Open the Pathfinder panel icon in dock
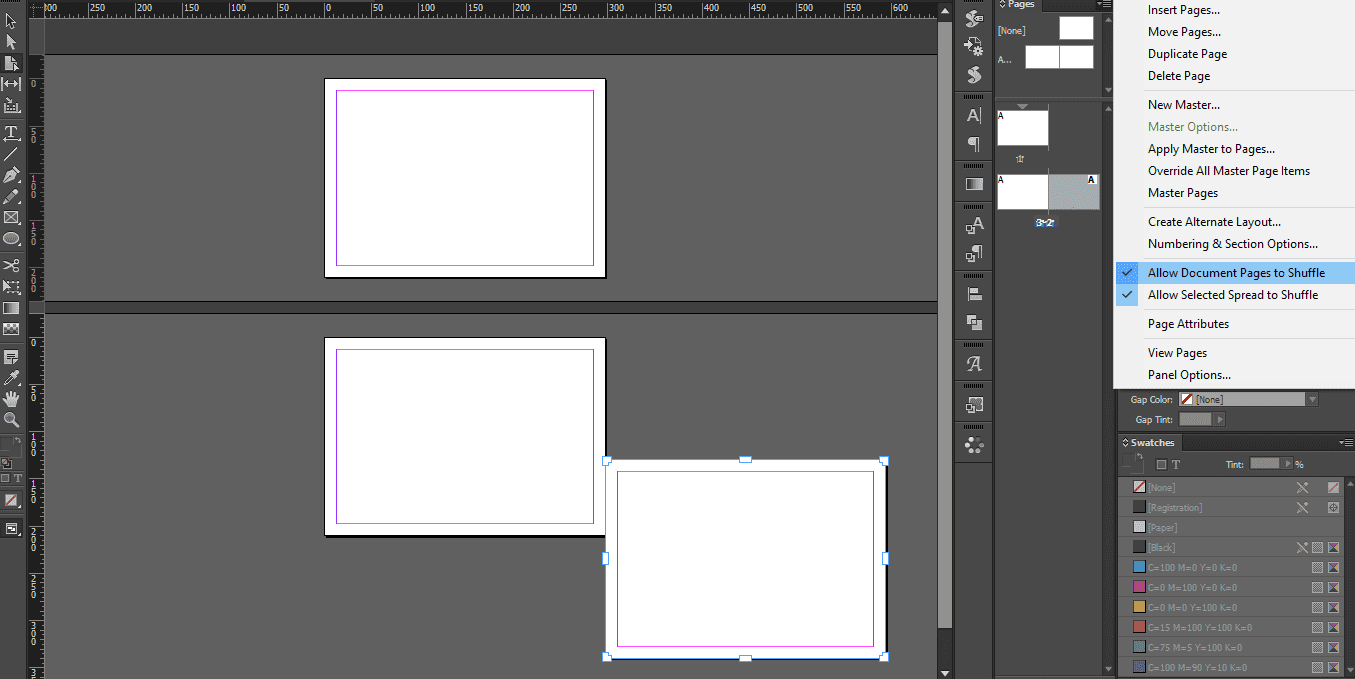This screenshot has width=1355, height=679. pyautogui.click(x=974, y=322)
